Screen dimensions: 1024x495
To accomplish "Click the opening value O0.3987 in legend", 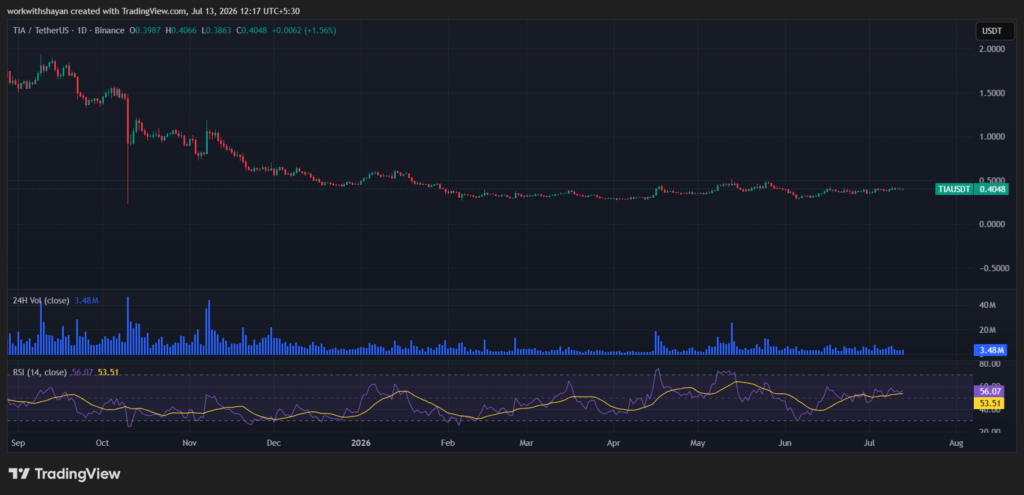I will pos(144,30).
